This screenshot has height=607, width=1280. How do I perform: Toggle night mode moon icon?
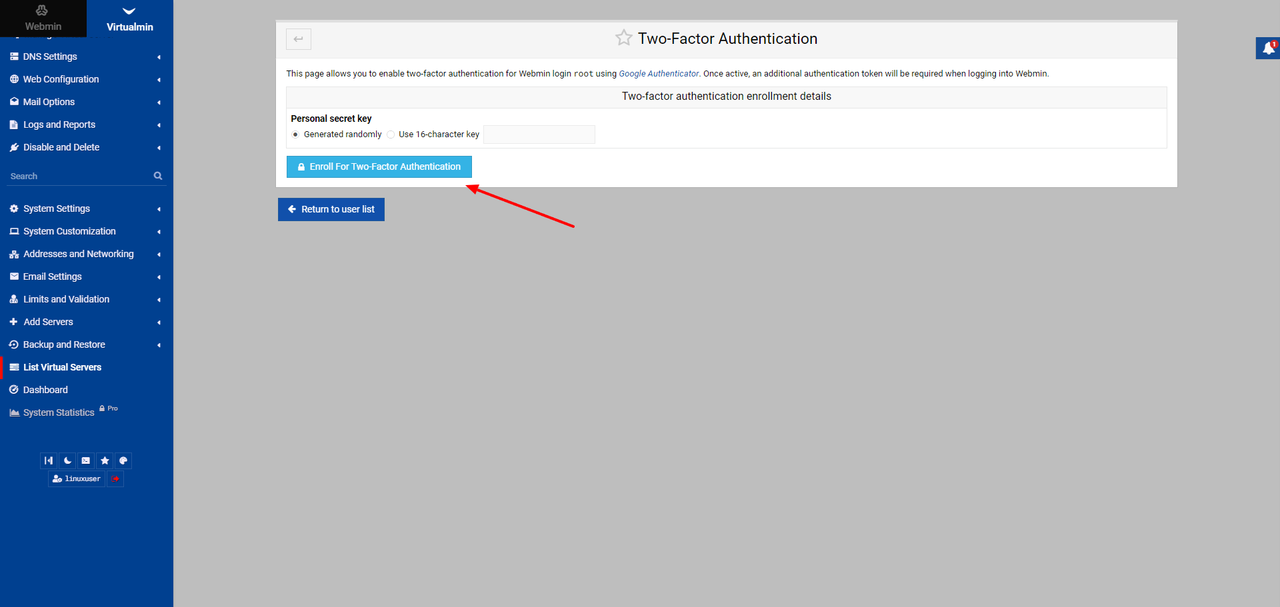[67, 461]
